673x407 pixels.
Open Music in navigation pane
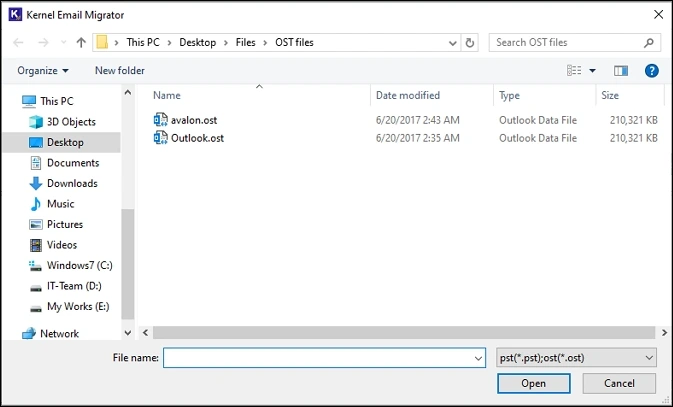(x=61, y=204)
